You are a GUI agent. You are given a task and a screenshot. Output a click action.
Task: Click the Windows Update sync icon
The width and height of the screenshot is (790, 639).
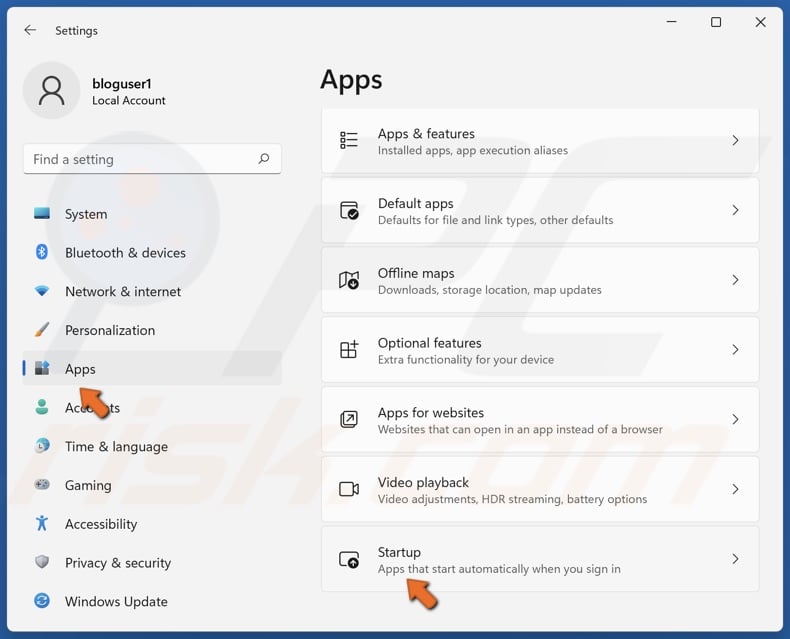coord(42,601)
